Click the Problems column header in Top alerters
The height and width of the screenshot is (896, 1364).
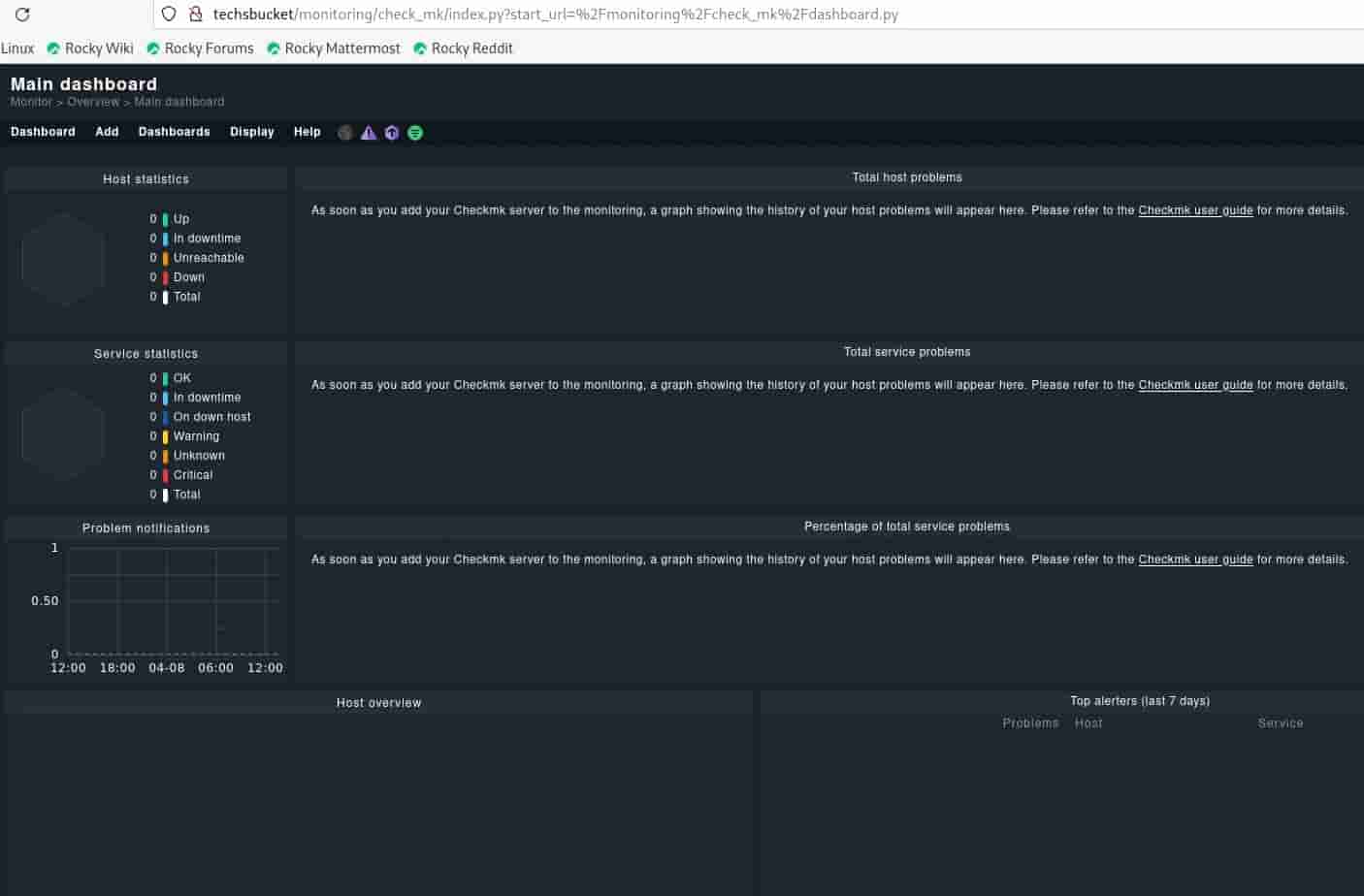click(1030, 723)
